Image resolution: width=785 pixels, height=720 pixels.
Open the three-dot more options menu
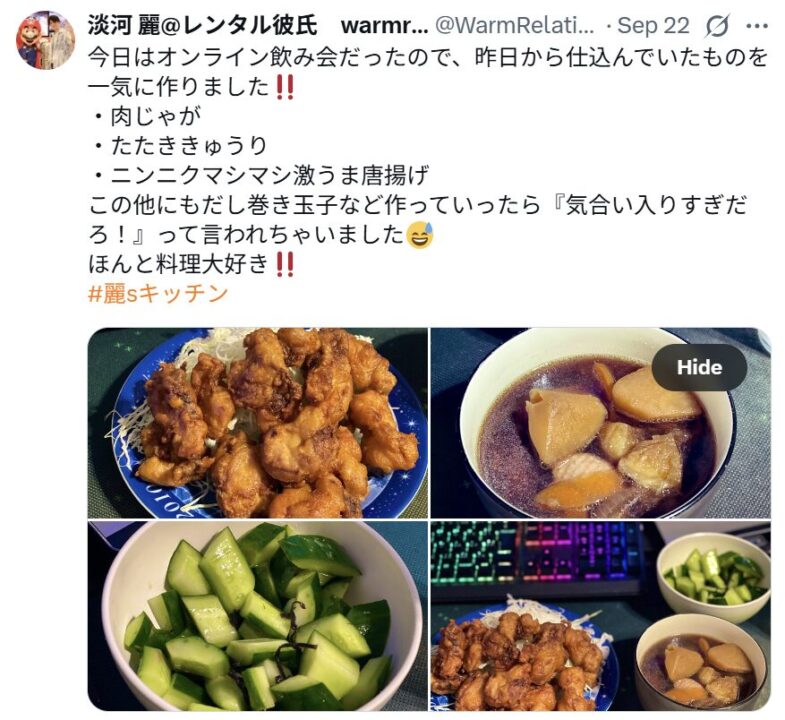tap(756, 26)
